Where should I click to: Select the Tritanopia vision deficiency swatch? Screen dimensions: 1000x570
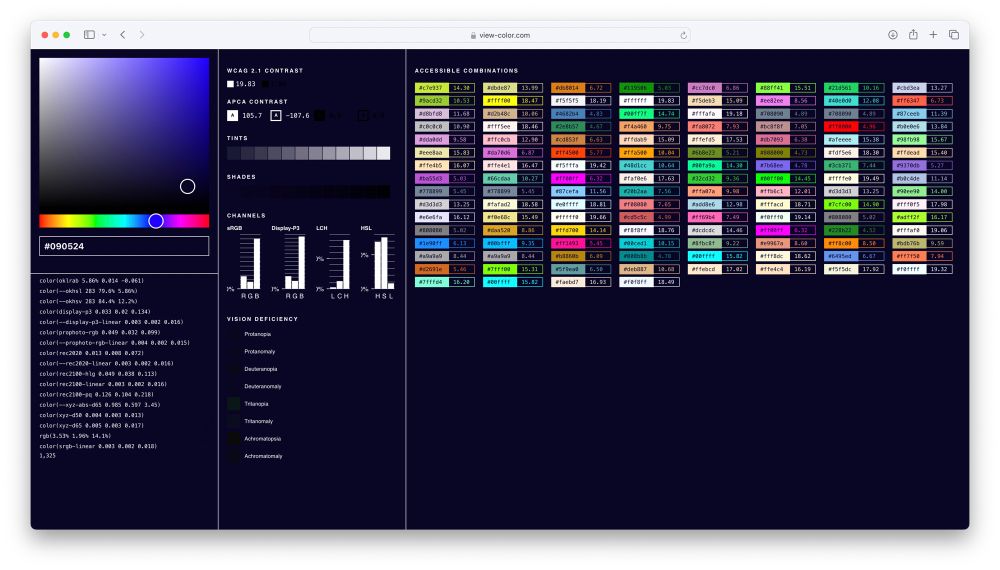pyautogui.click(x=233, y=404)
